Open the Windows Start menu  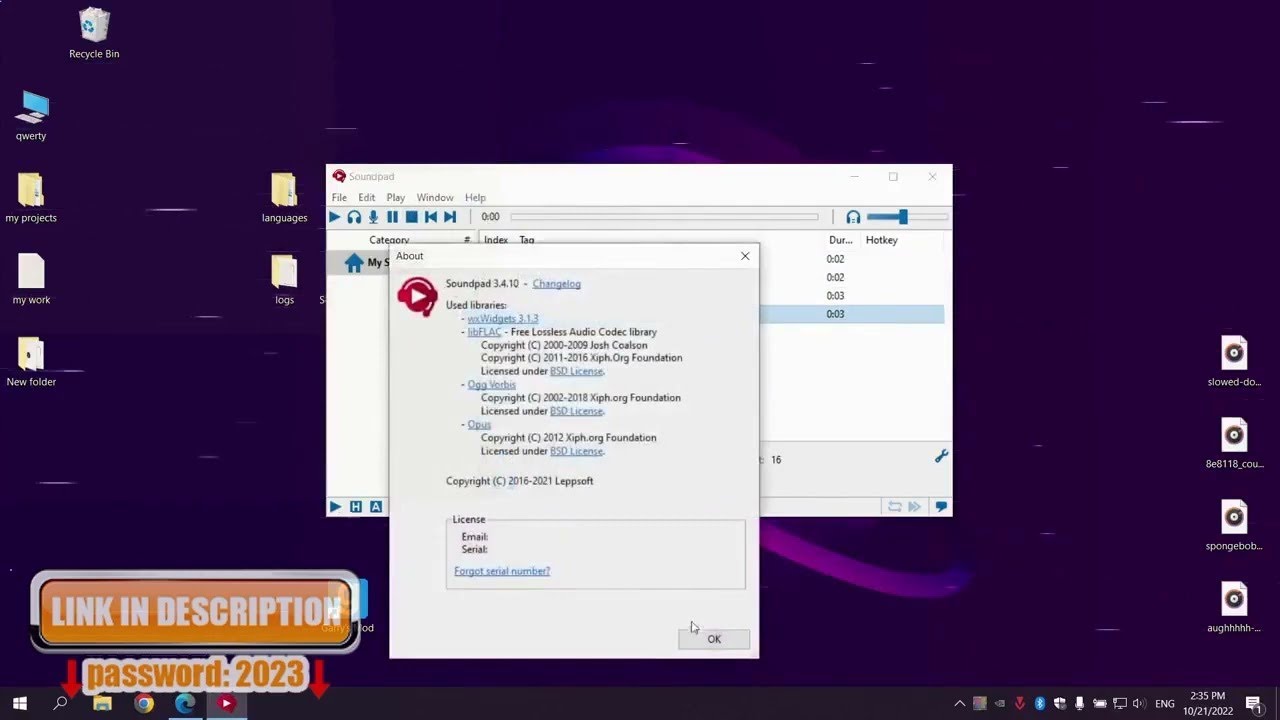pyautogui.click(x=19, y=703)
